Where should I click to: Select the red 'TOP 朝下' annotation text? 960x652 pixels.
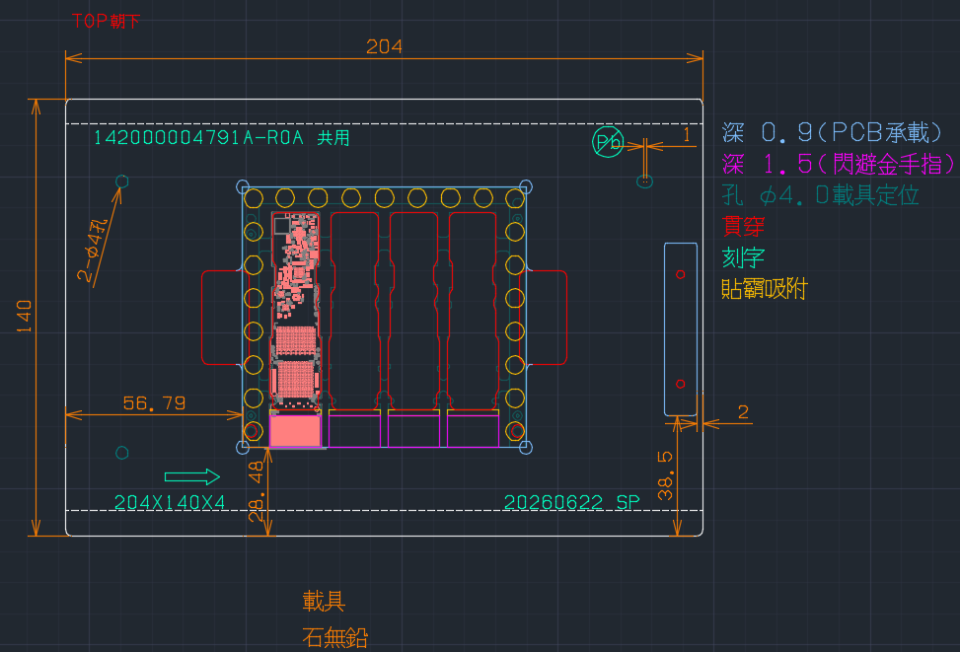(x=105, y=21)
